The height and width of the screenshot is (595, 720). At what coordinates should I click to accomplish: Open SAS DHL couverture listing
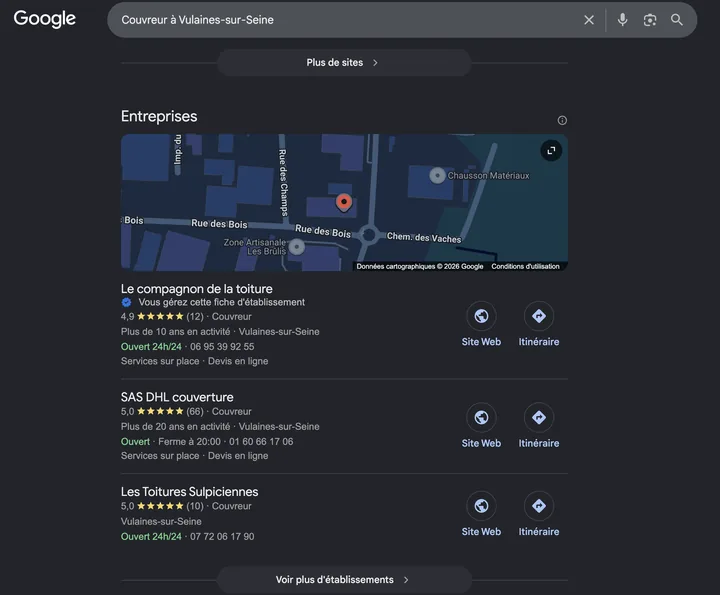point(177,397)
